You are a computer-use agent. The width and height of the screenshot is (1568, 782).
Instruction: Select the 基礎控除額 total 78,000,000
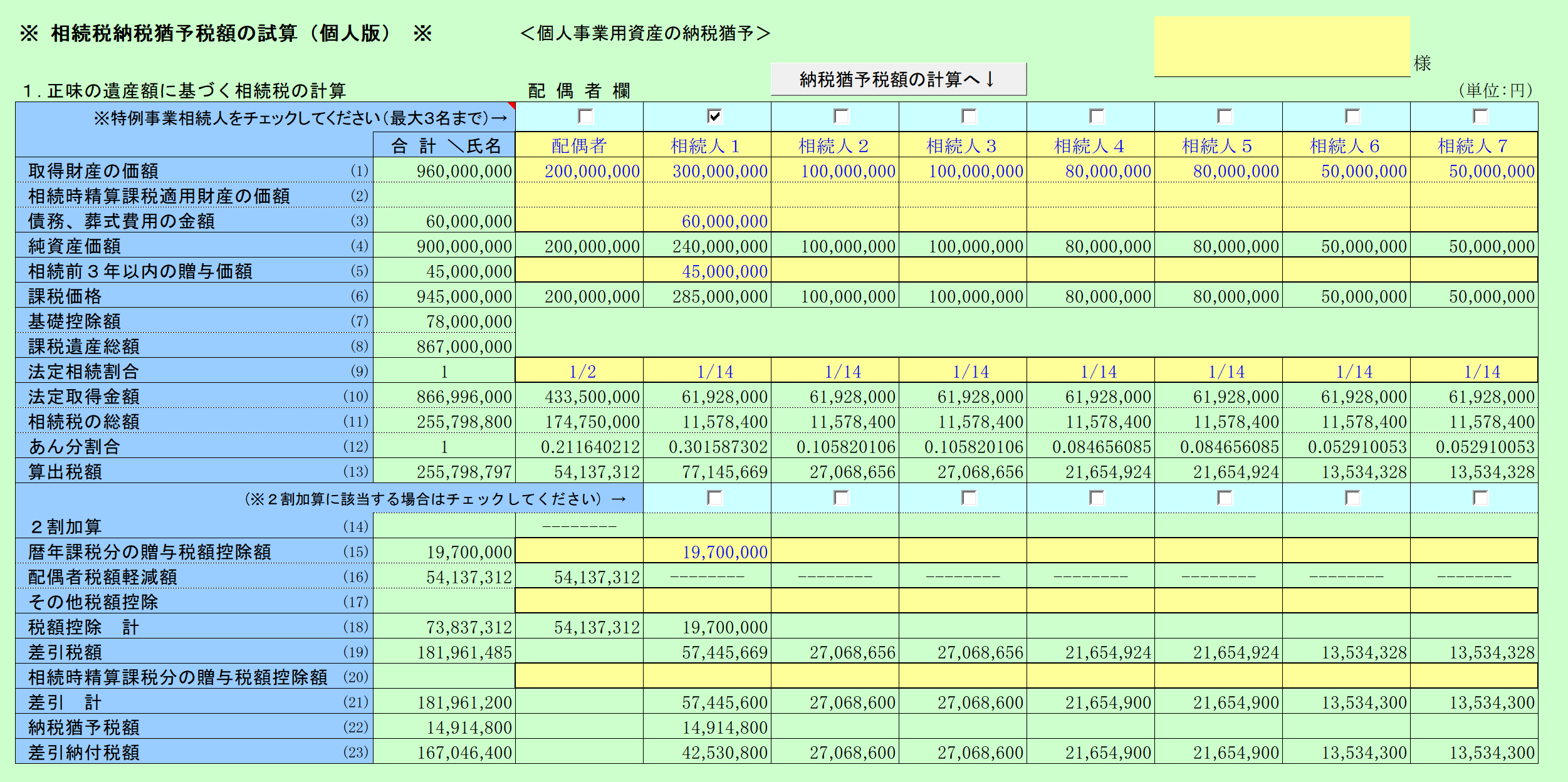[444, 320]
